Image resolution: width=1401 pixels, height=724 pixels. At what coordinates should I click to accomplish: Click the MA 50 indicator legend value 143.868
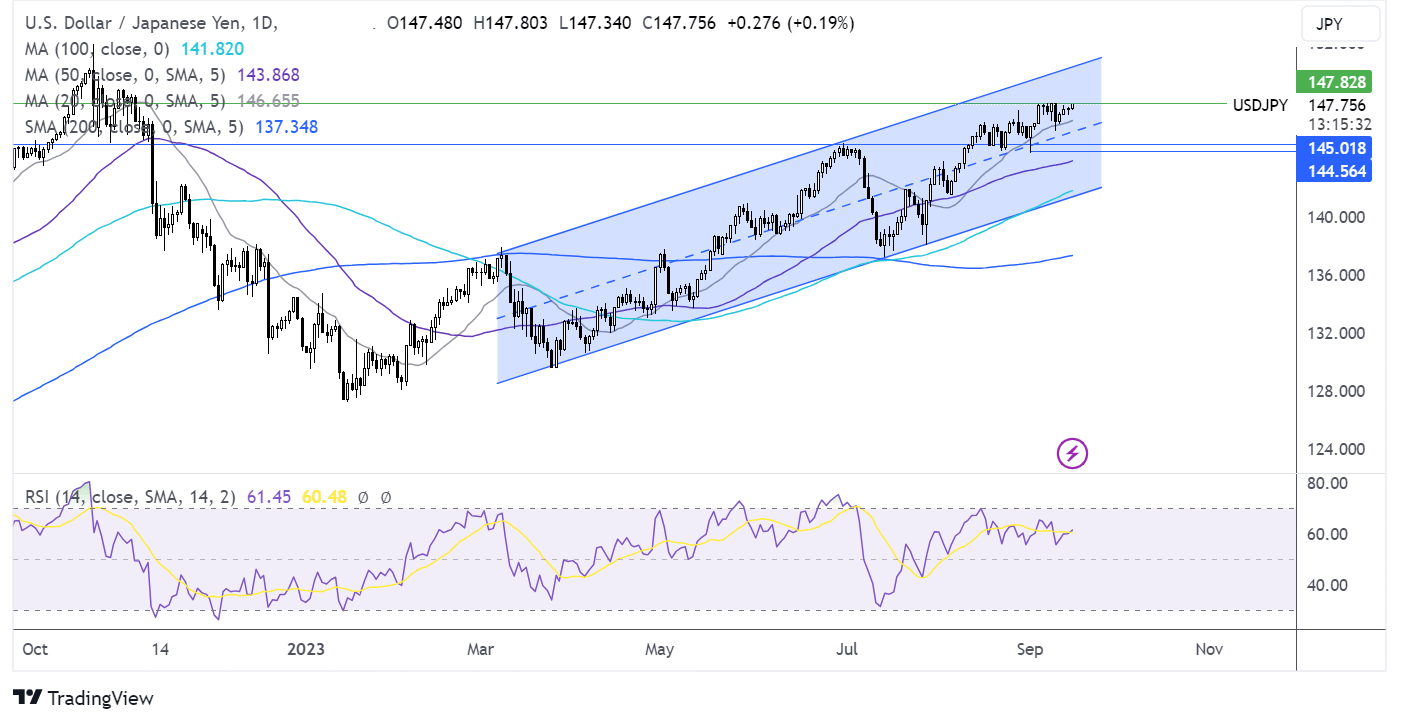266,75
